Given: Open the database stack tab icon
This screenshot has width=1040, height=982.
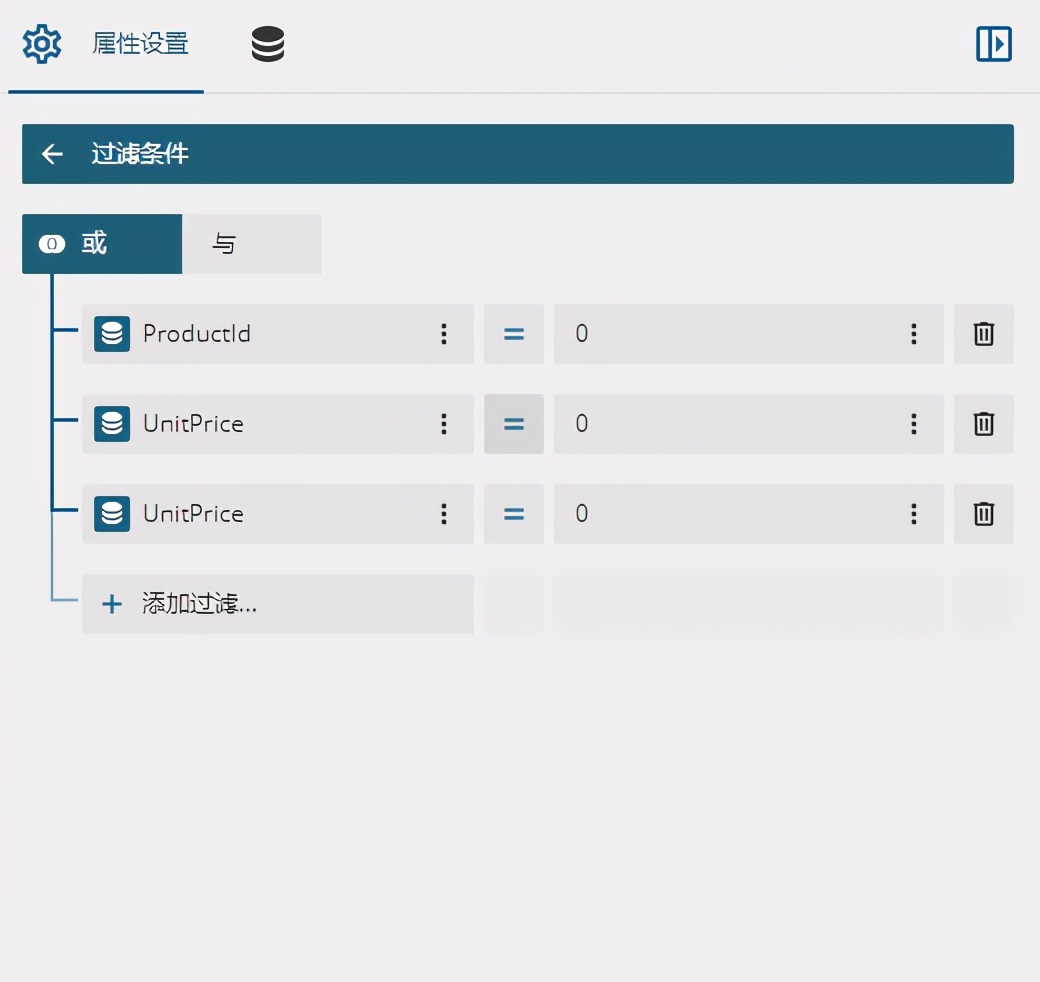Looking at the screenshot, I should coord(268,44).
